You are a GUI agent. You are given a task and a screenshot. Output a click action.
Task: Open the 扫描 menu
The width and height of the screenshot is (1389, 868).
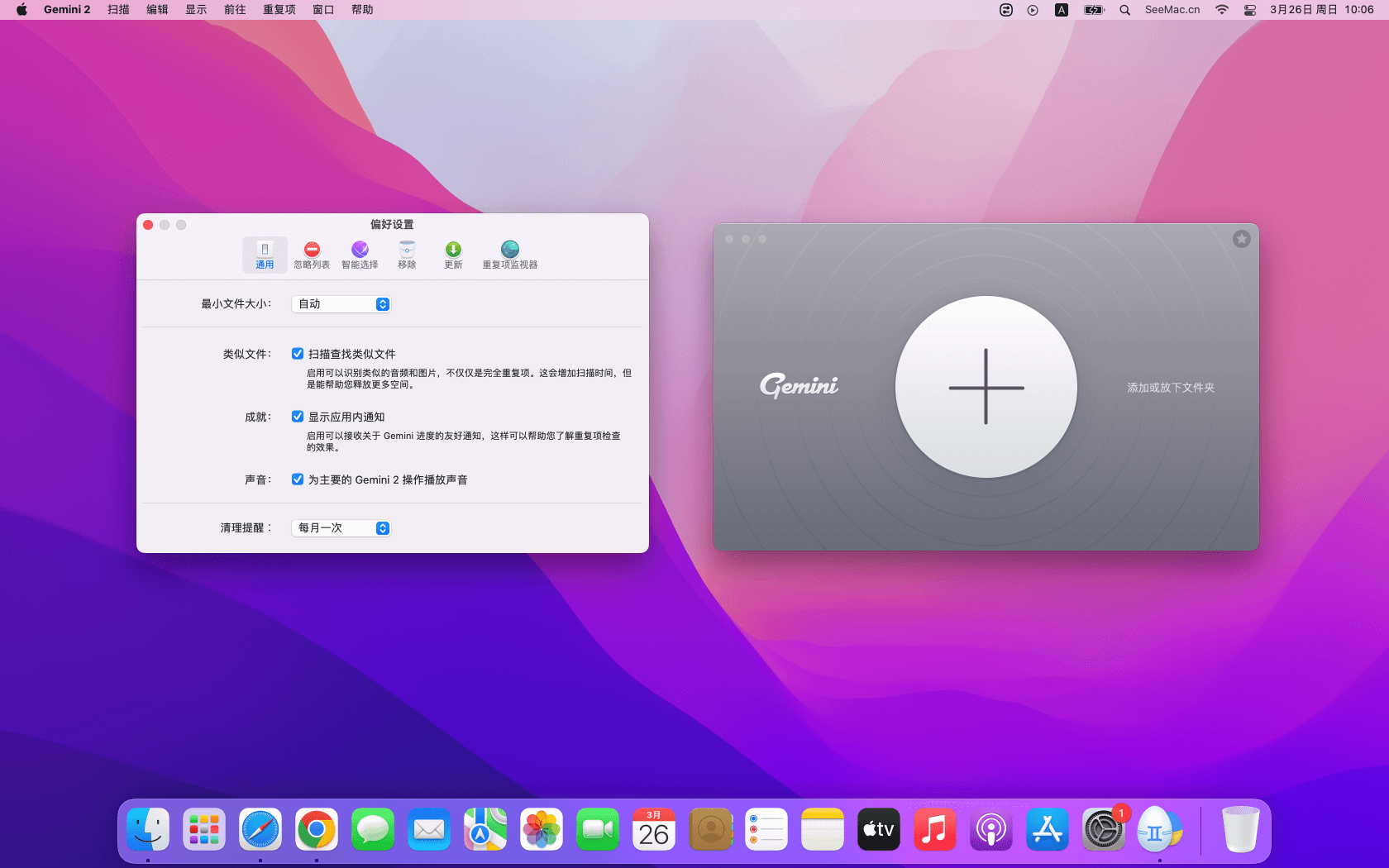[118, 10]
